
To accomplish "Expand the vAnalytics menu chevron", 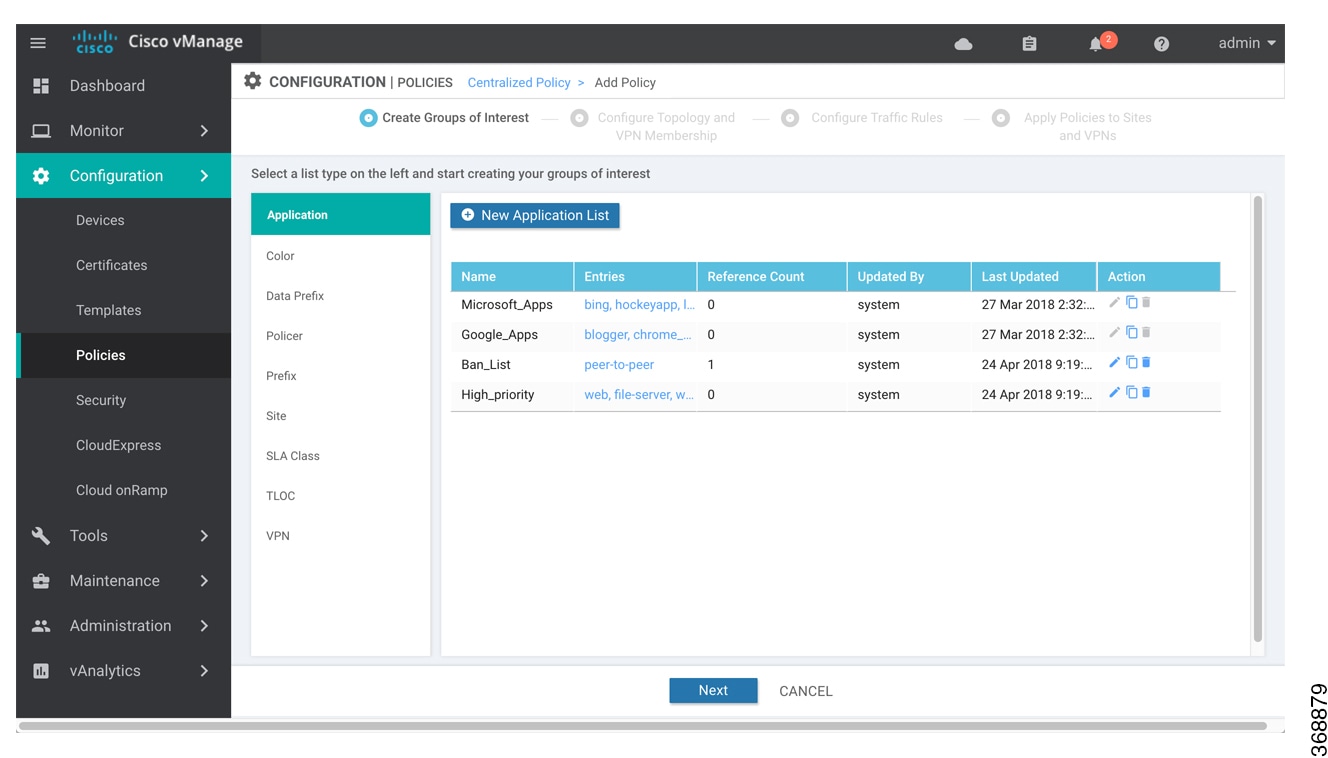I will tap(204, 671).
